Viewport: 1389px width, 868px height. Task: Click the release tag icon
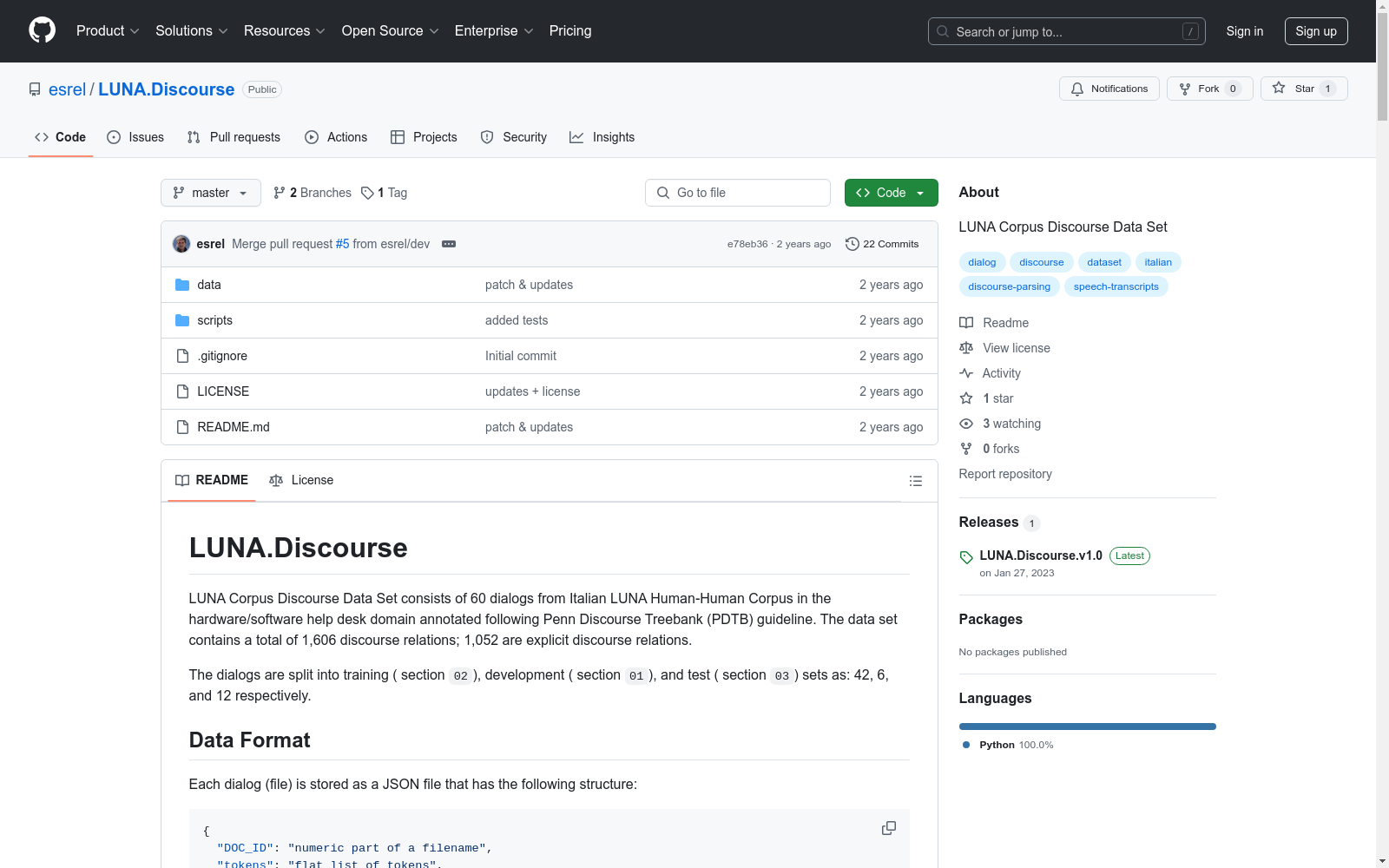coord(966,557)
